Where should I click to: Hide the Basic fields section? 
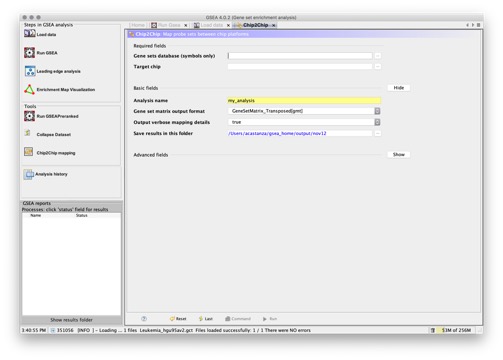click(399, 88)
